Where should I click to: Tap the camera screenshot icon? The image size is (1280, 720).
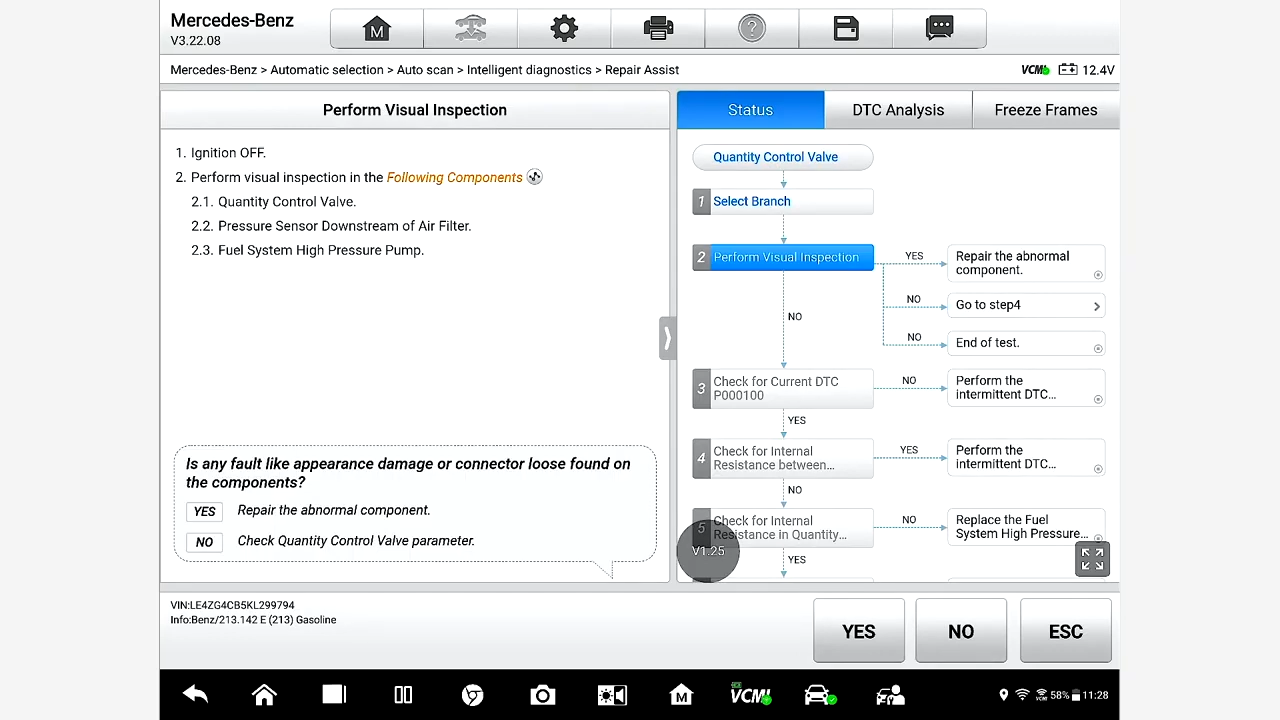pos(543,695)
